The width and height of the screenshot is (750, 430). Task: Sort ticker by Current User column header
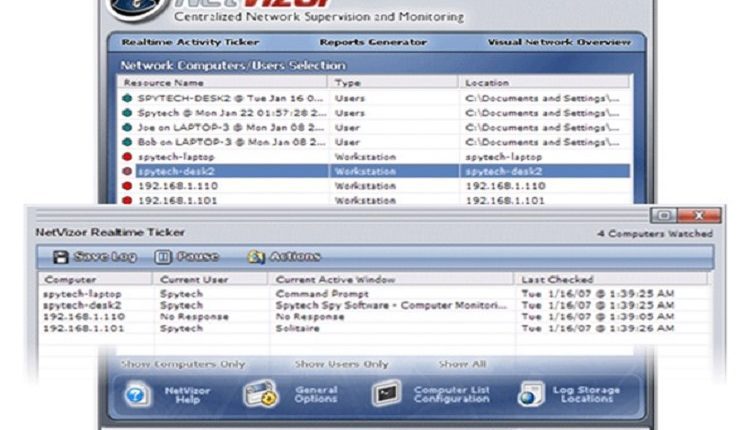[x=210, y=279]
